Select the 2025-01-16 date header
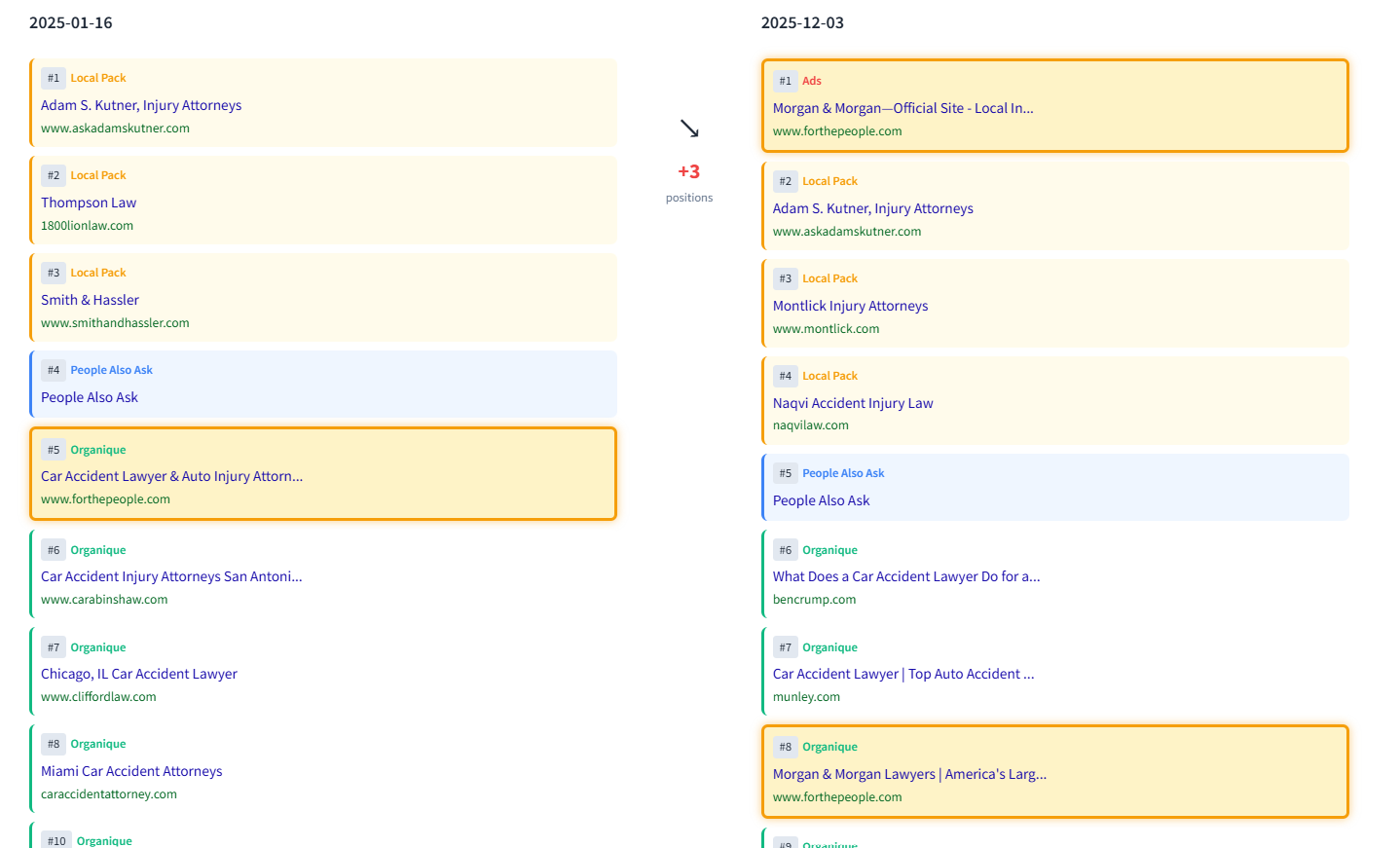This screenshot has width=1400, height=848. click(x=71, y=22)
